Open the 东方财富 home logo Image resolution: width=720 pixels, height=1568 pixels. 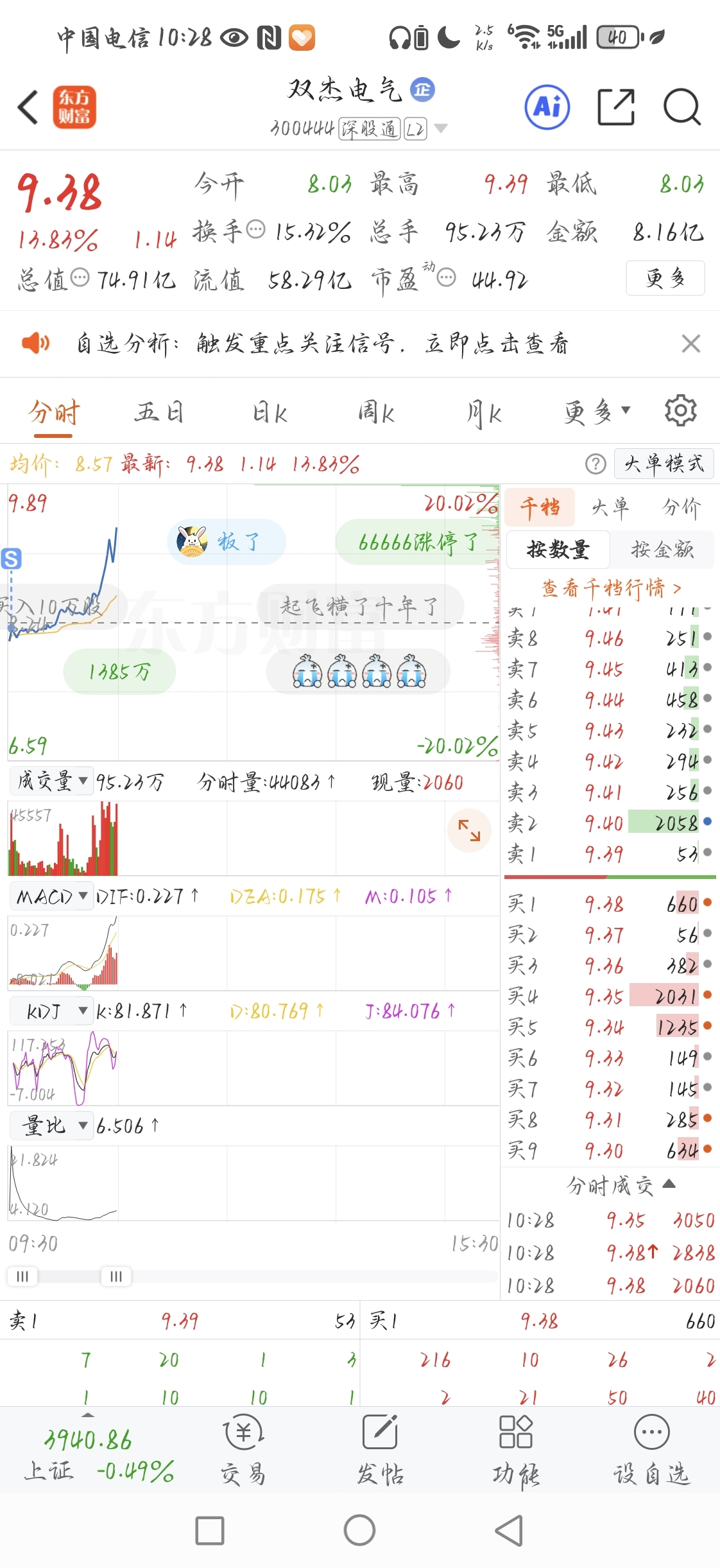74,107
